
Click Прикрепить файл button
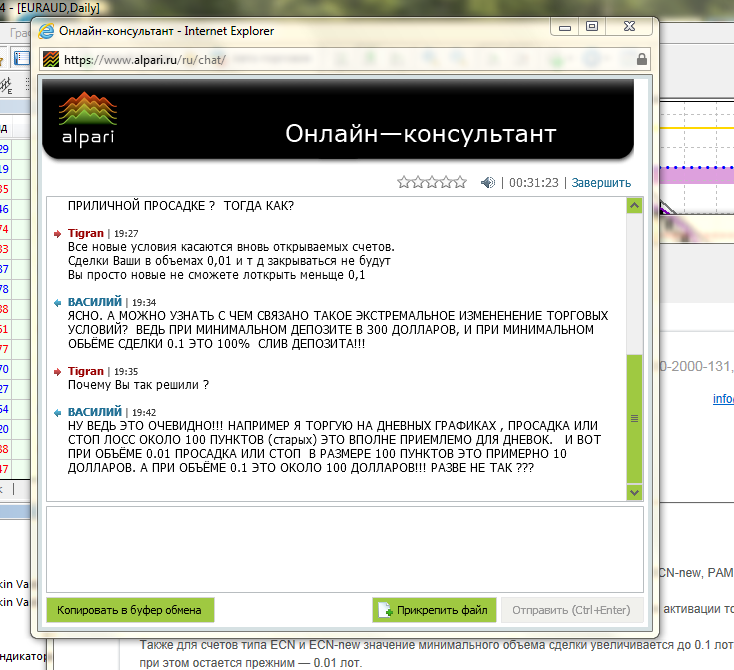coord(434,610)
